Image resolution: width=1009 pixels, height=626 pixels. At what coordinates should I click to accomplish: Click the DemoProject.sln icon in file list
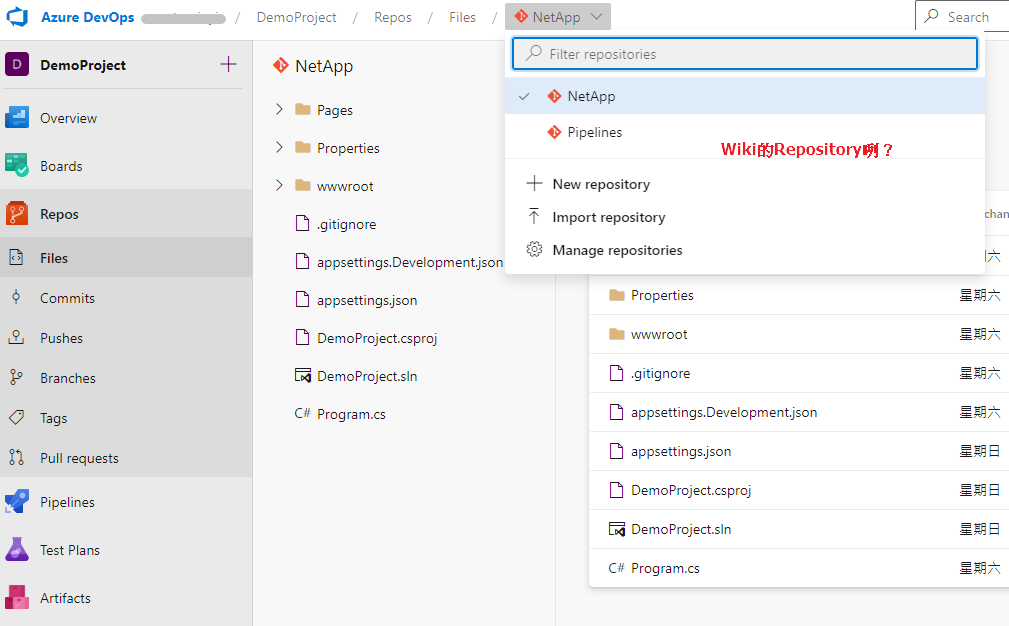click(616, 529)
